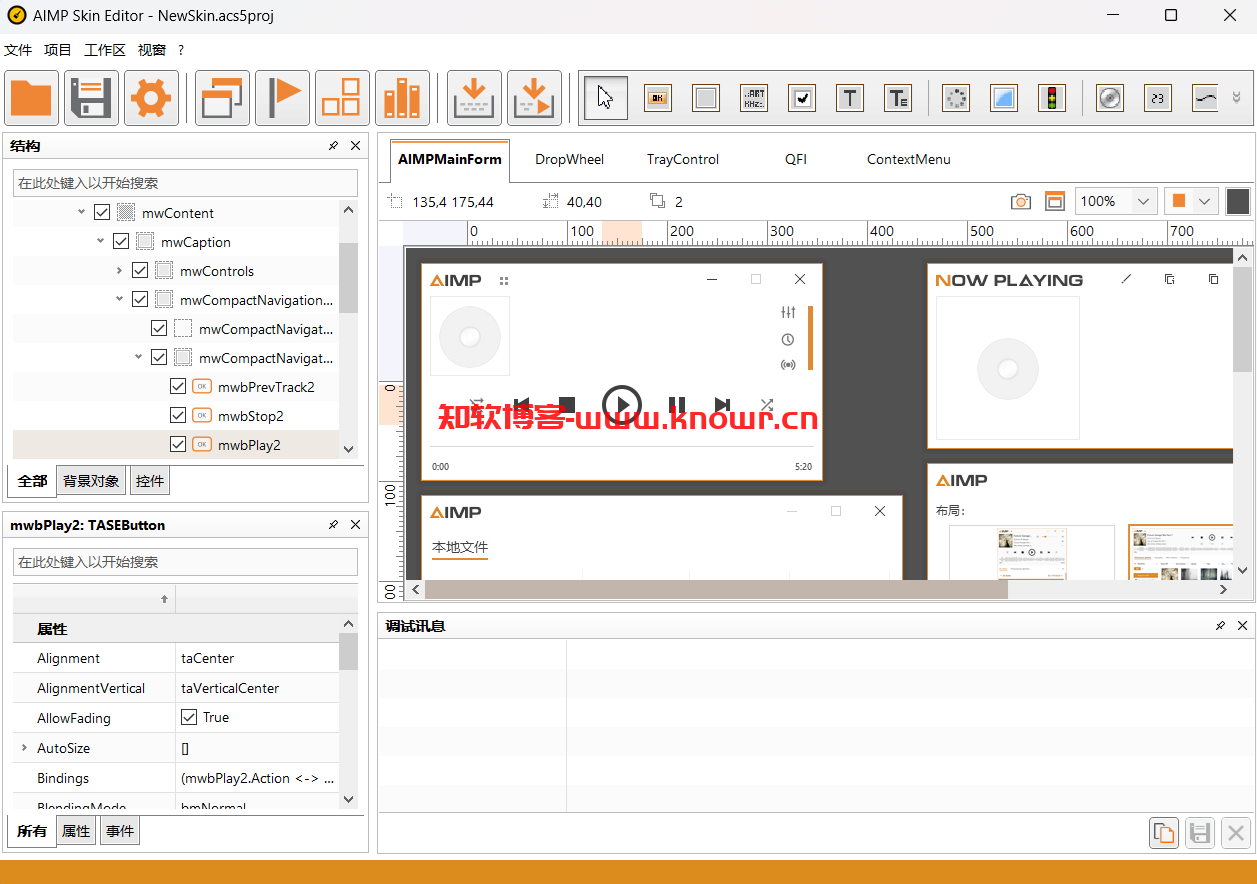Click the three squares layout icon
Viewport: 1257px width, 884px height.
[x=342, y=98]
